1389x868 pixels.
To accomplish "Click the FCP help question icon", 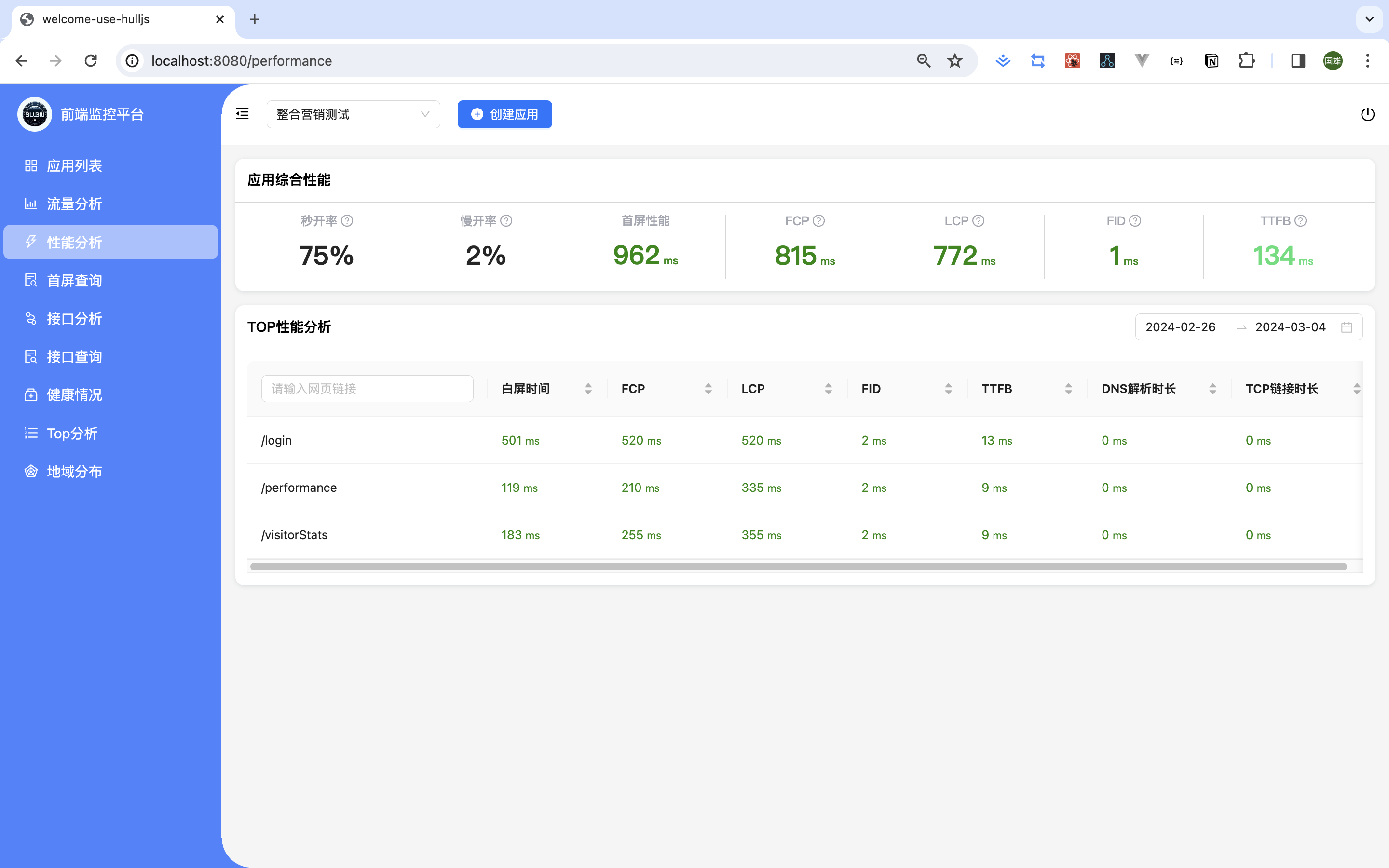I will point(819,220).
